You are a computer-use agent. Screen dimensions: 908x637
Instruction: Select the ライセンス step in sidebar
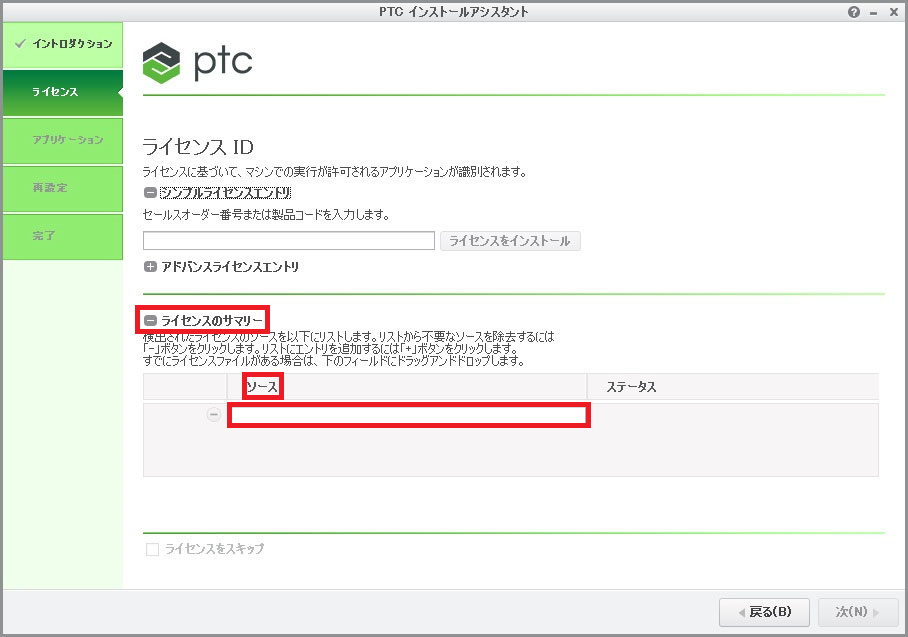[63, 93]
